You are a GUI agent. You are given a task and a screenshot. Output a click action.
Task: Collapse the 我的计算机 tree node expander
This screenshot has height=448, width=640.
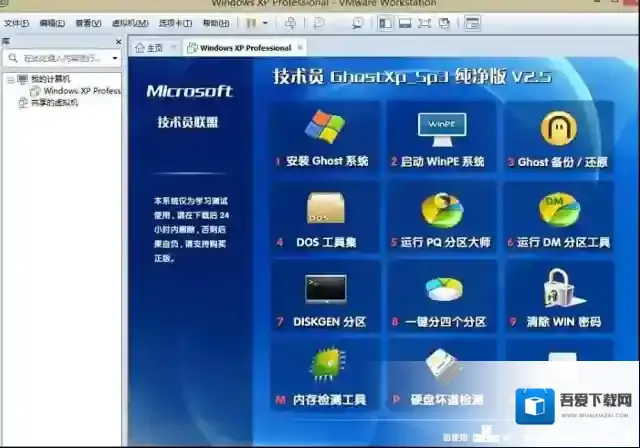(x=11, y=80)
